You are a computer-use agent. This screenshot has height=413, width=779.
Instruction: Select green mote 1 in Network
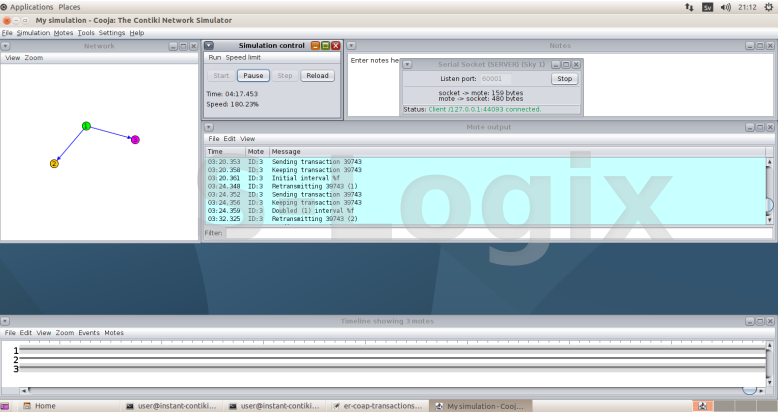pos(86,126)
